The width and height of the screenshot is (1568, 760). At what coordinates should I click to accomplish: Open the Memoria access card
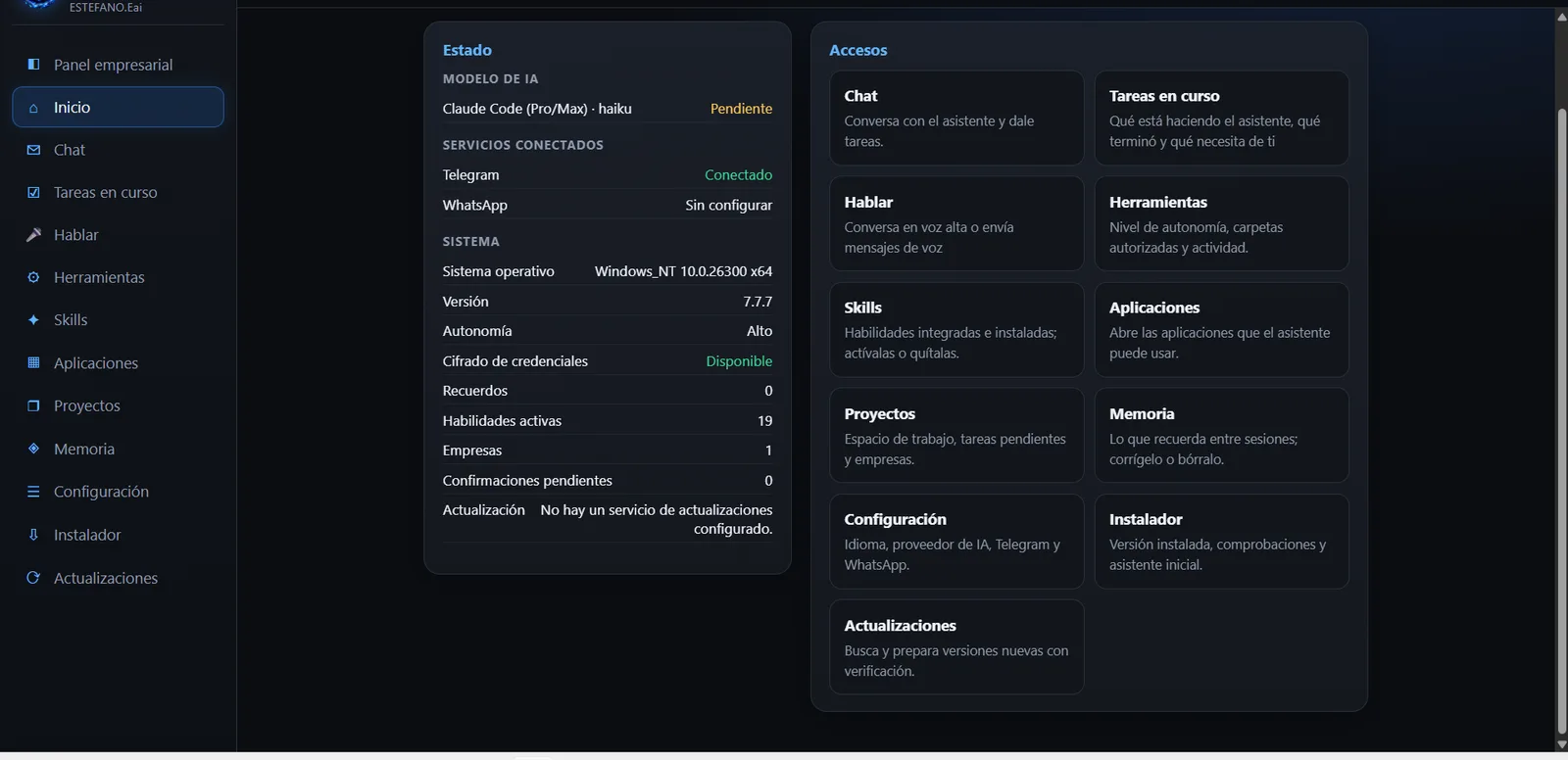coord(1221,436)
